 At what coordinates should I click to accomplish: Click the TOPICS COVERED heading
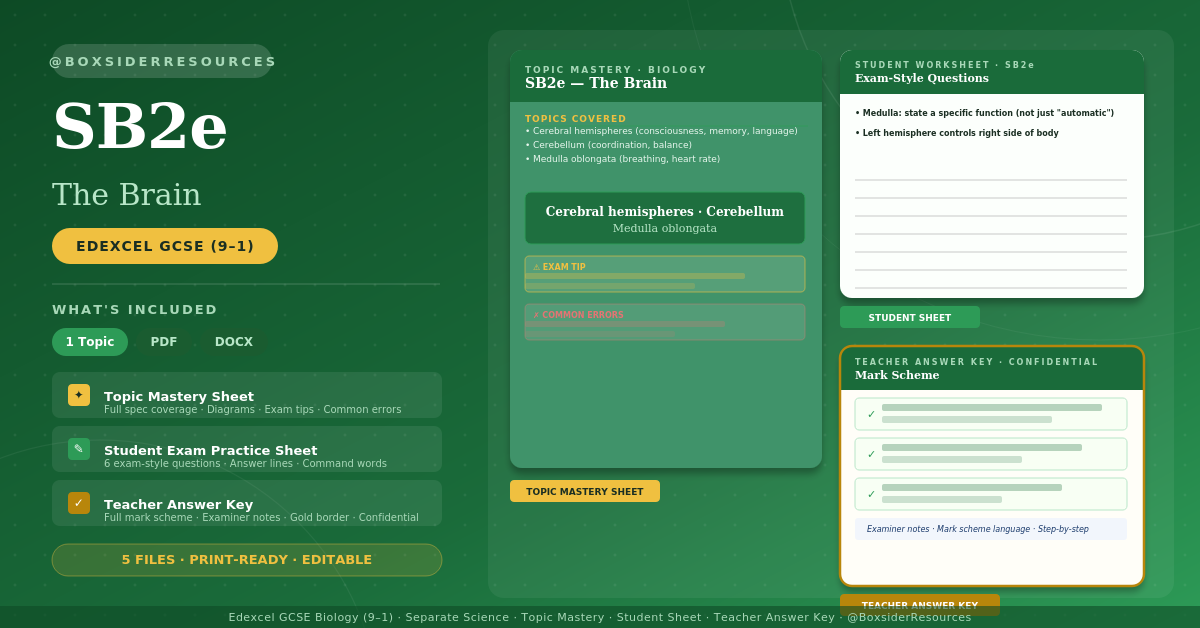click(x=576, y=119)
